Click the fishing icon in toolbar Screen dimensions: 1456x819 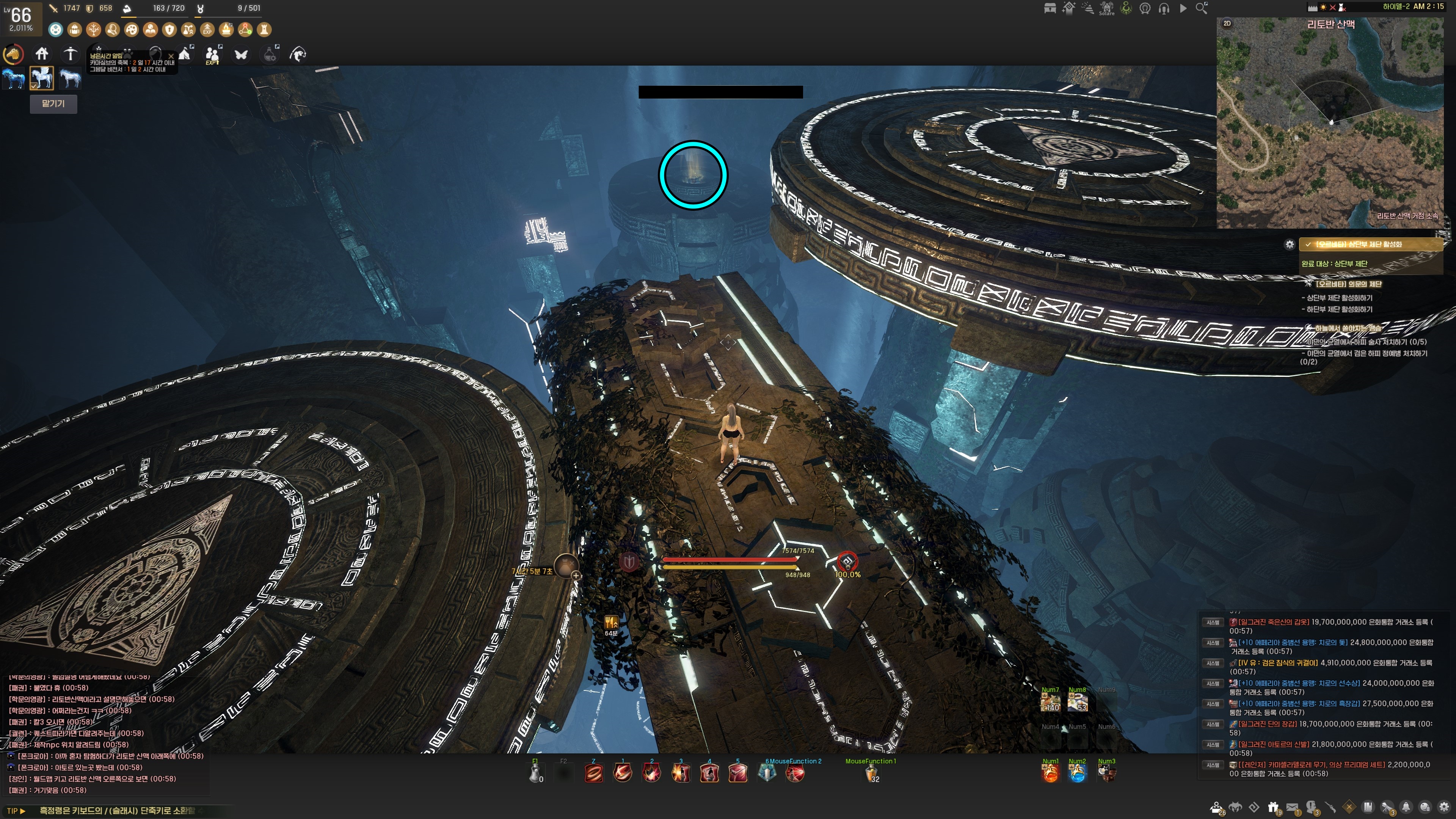pos(298,54)
